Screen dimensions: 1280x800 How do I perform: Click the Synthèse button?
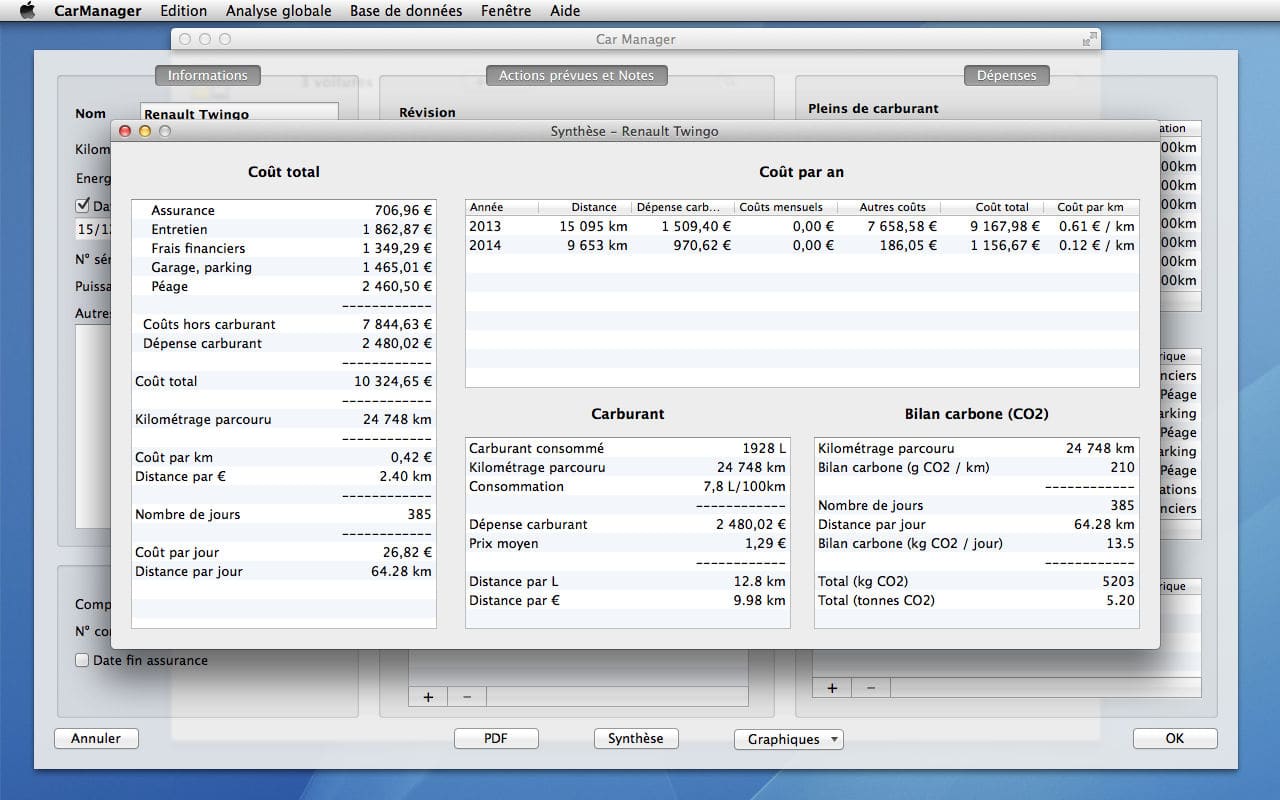click(636, 738)
